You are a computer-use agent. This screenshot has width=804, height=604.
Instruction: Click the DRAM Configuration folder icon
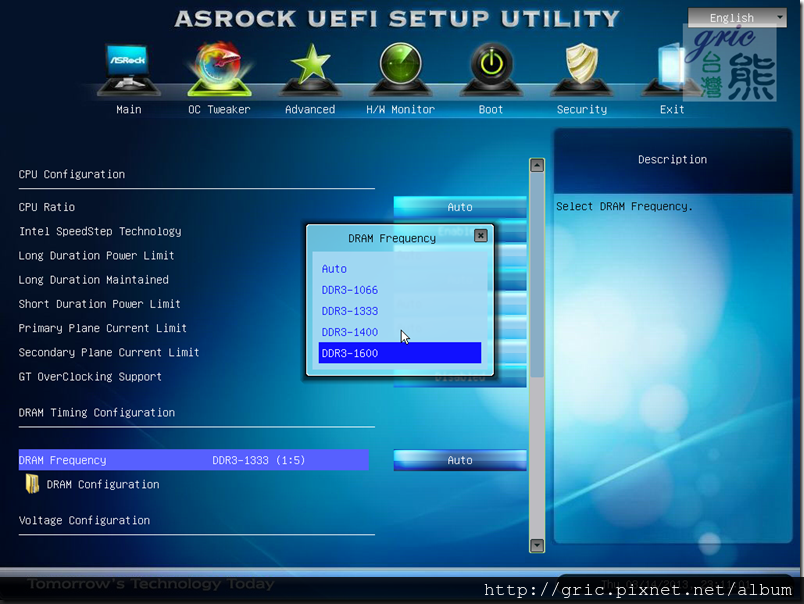(x=32, y=484)
